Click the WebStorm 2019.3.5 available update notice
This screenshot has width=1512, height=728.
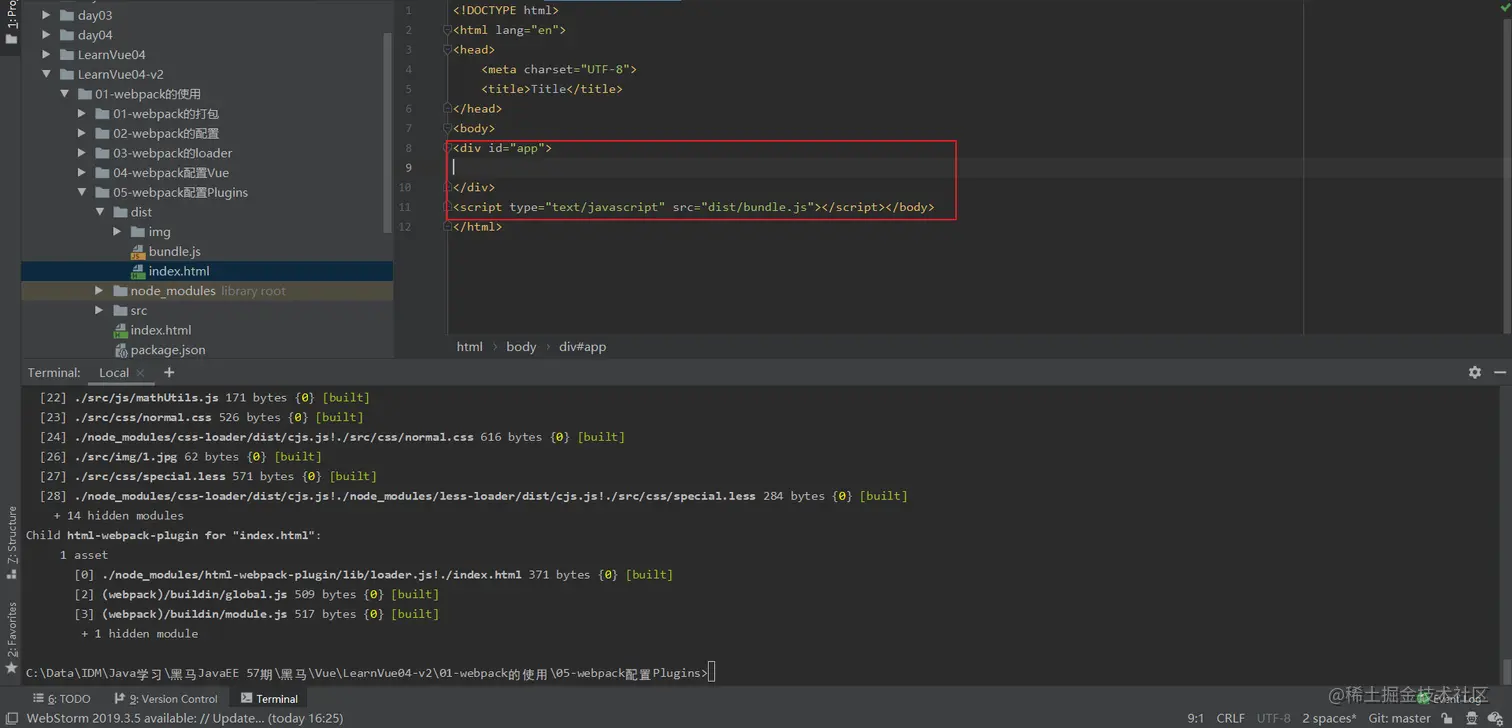[x=184, y=718]
